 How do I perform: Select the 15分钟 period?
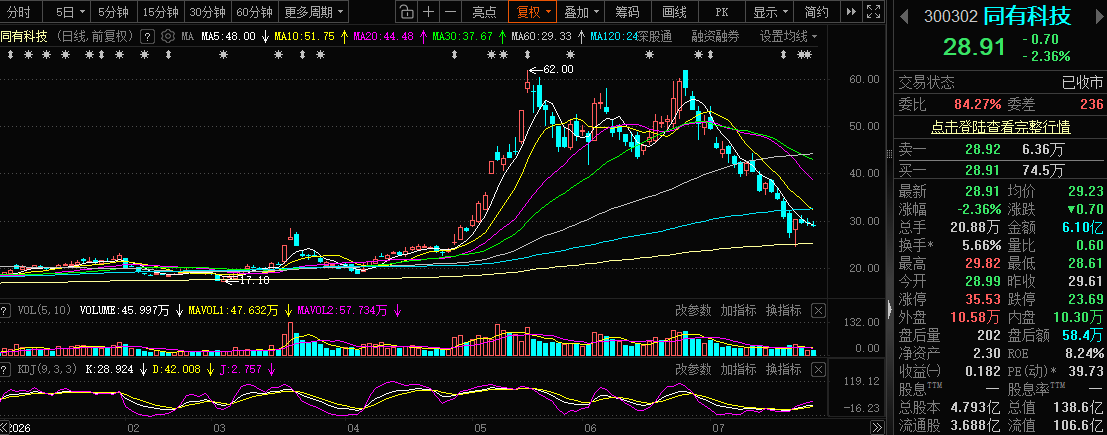click(x=161, y=11)
